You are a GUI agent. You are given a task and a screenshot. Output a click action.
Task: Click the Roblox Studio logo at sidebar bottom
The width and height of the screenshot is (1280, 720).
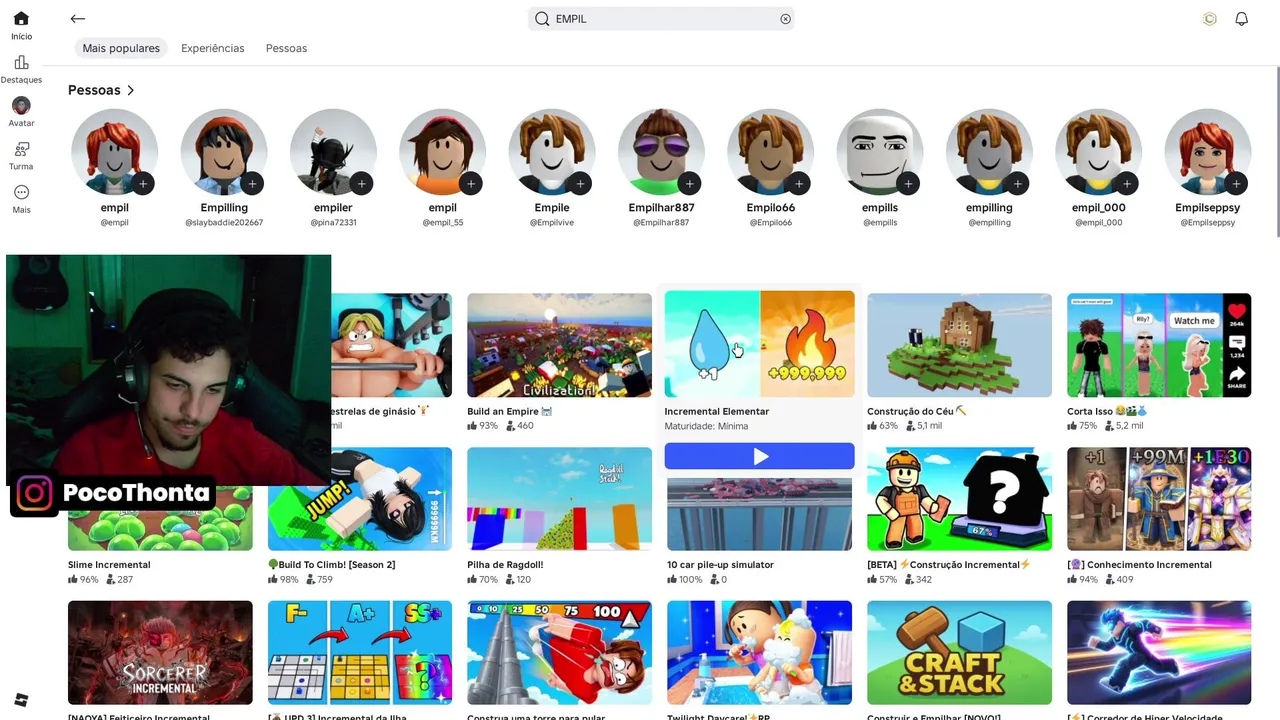(x=21, y=699)
